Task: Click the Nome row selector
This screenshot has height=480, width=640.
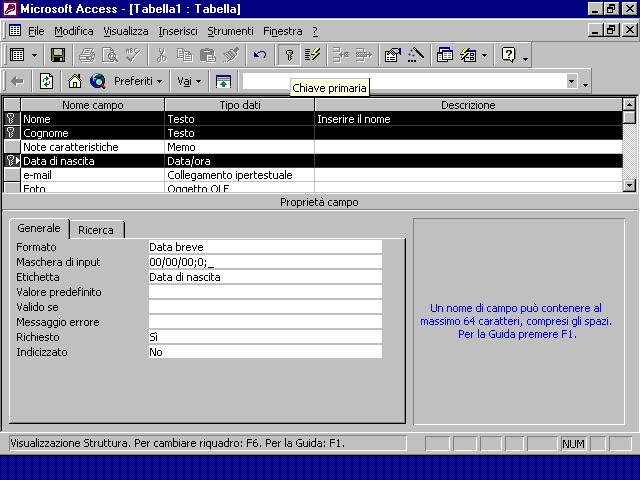Action: tap(11, 119)
